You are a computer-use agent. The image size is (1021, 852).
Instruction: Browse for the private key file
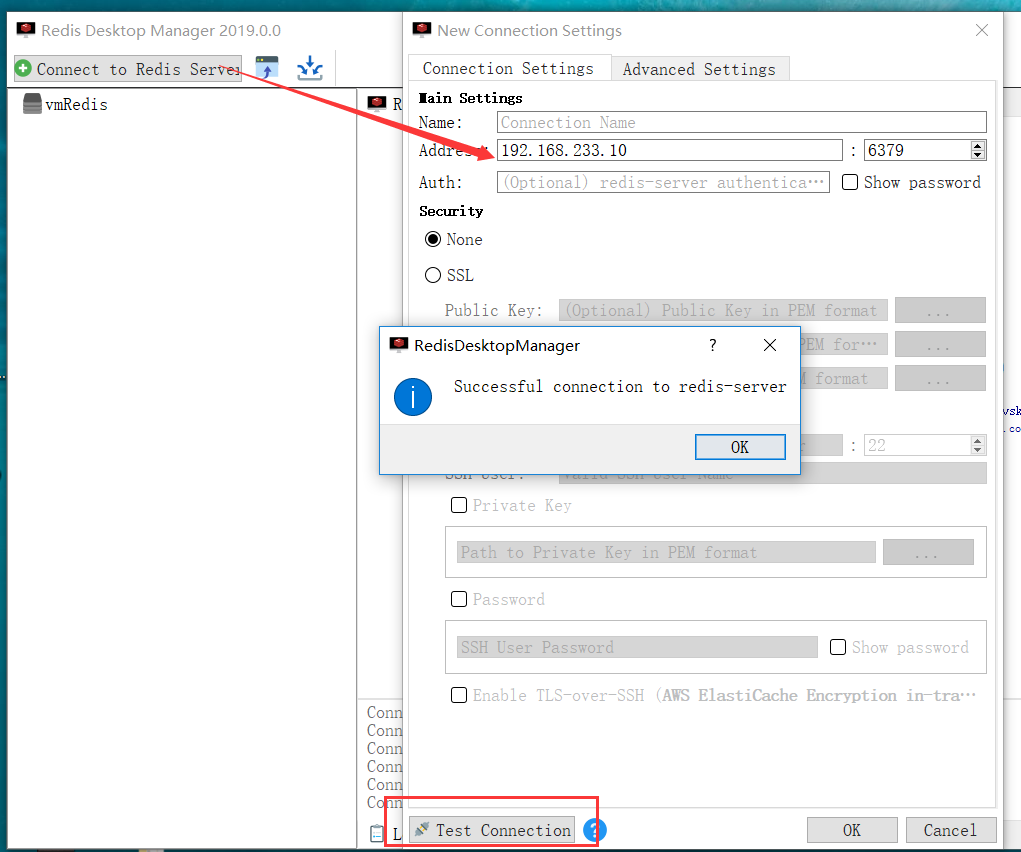pos(929,552)
